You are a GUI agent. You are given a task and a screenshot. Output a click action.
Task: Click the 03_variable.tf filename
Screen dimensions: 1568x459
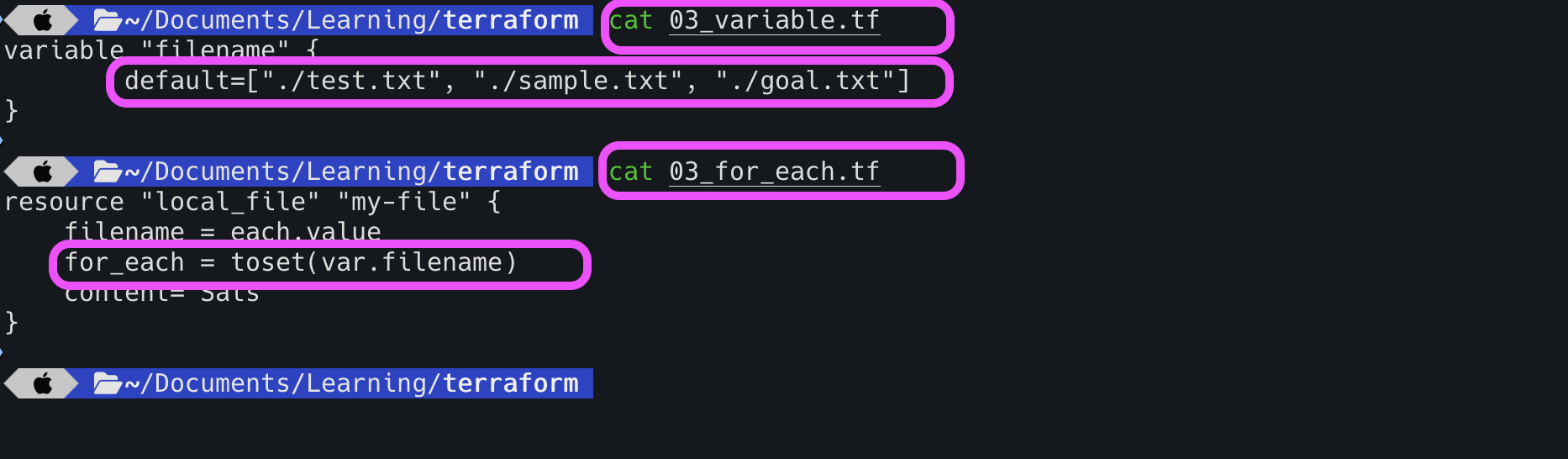coord(774,20)
